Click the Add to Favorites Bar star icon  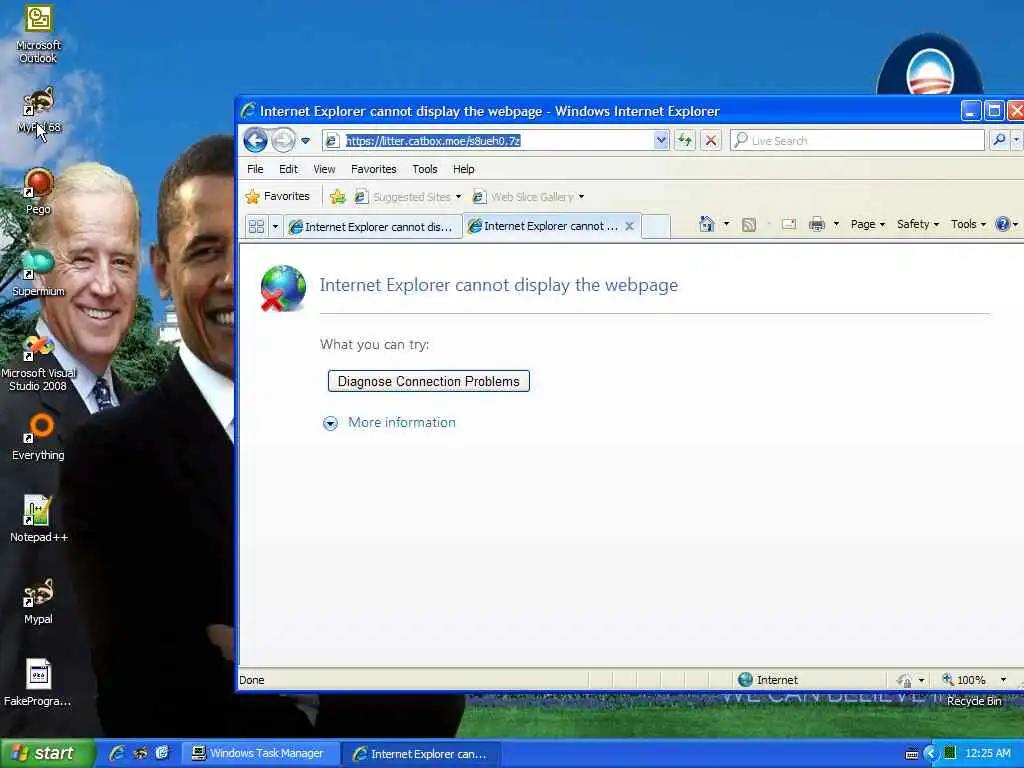click(338, 197)
